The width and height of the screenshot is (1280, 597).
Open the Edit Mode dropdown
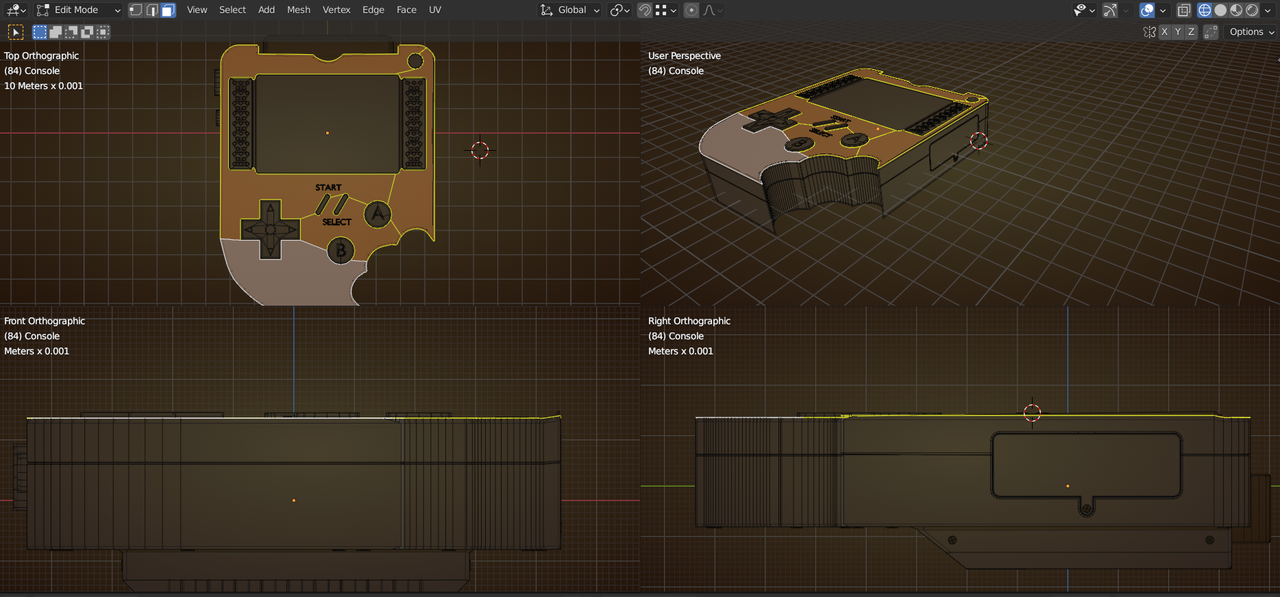pos(78,10)
